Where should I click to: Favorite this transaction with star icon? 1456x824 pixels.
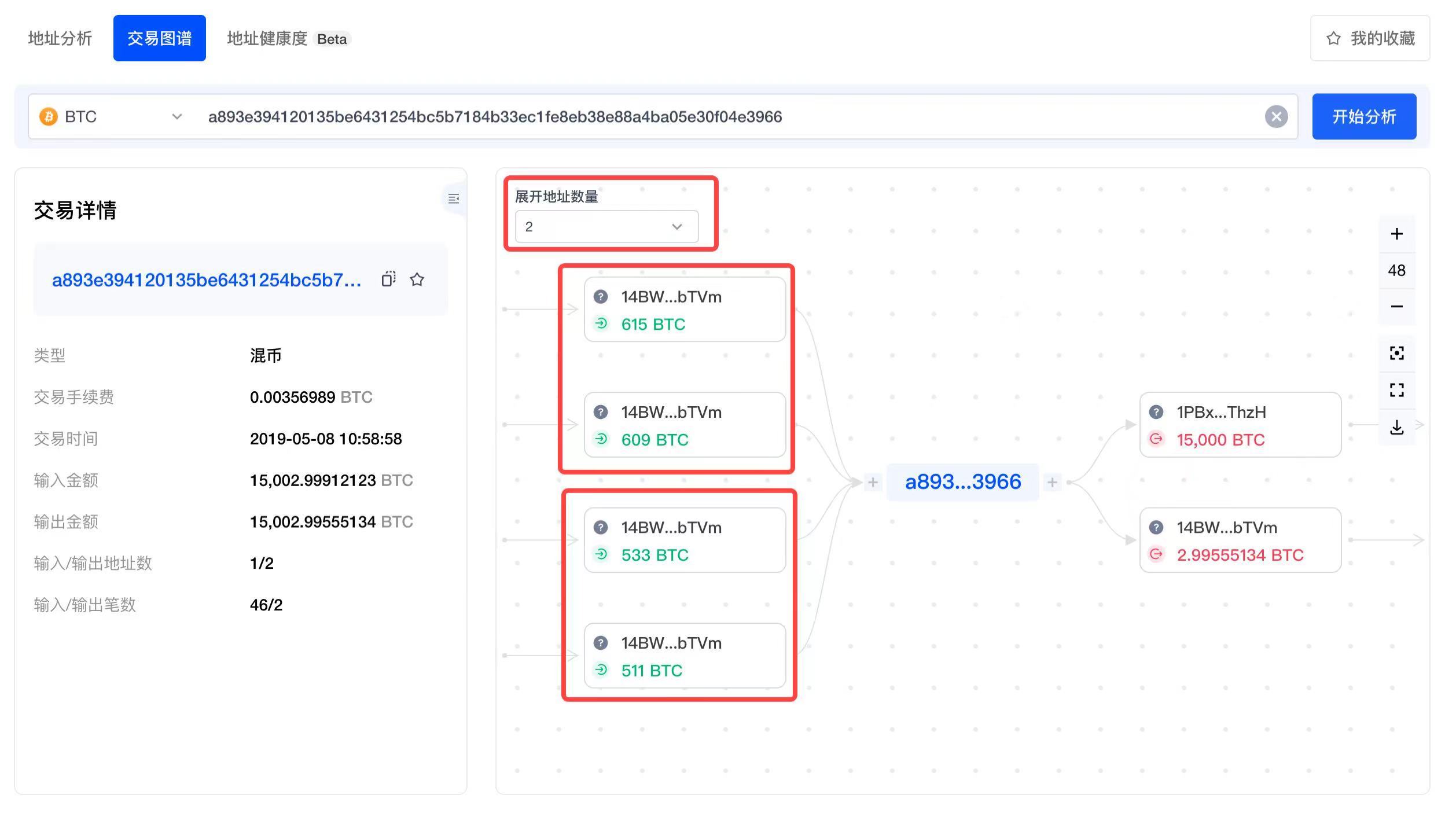[x=417, y=279]
